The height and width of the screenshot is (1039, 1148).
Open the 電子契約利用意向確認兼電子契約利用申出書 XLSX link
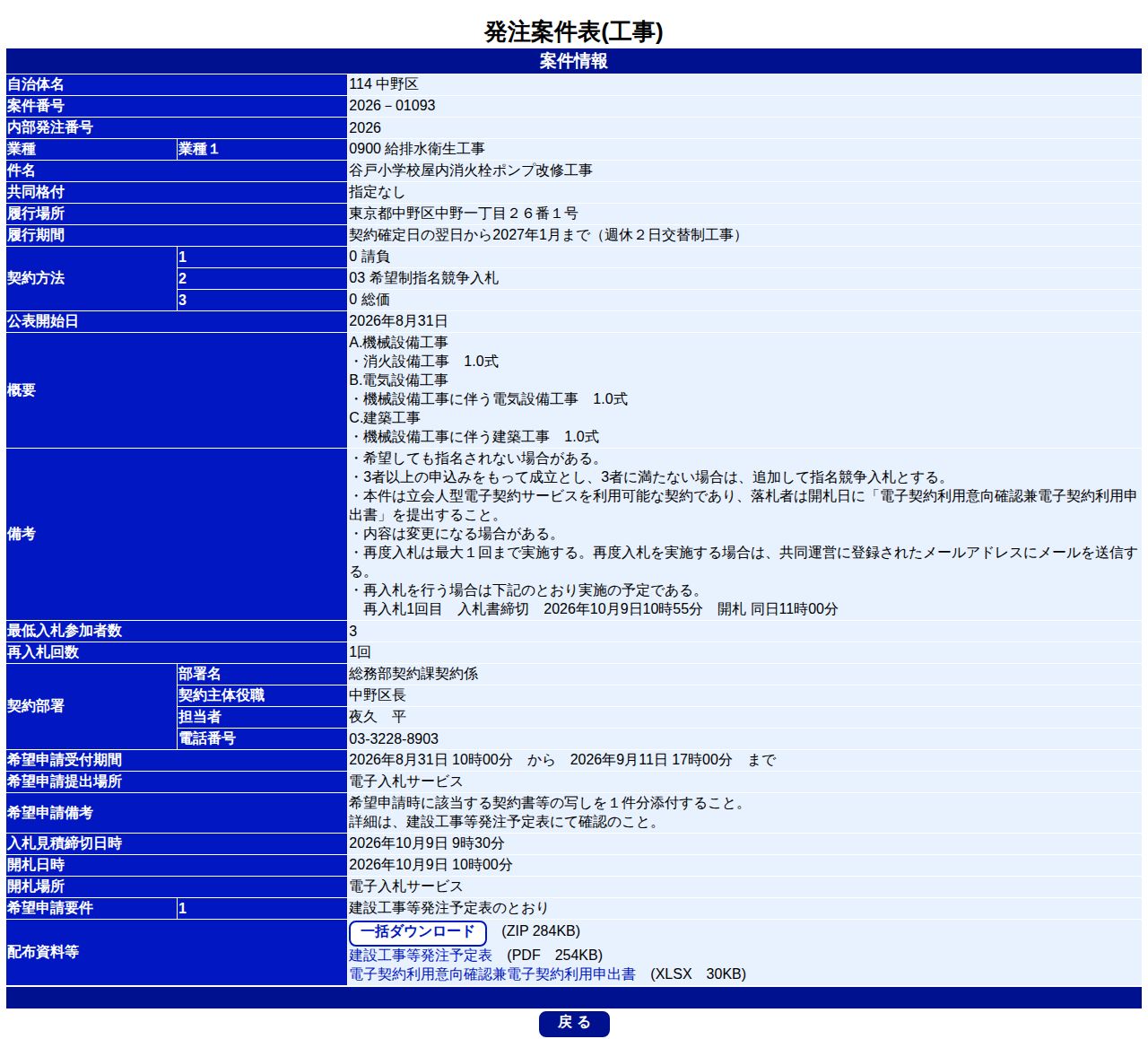tap(492, 974)
